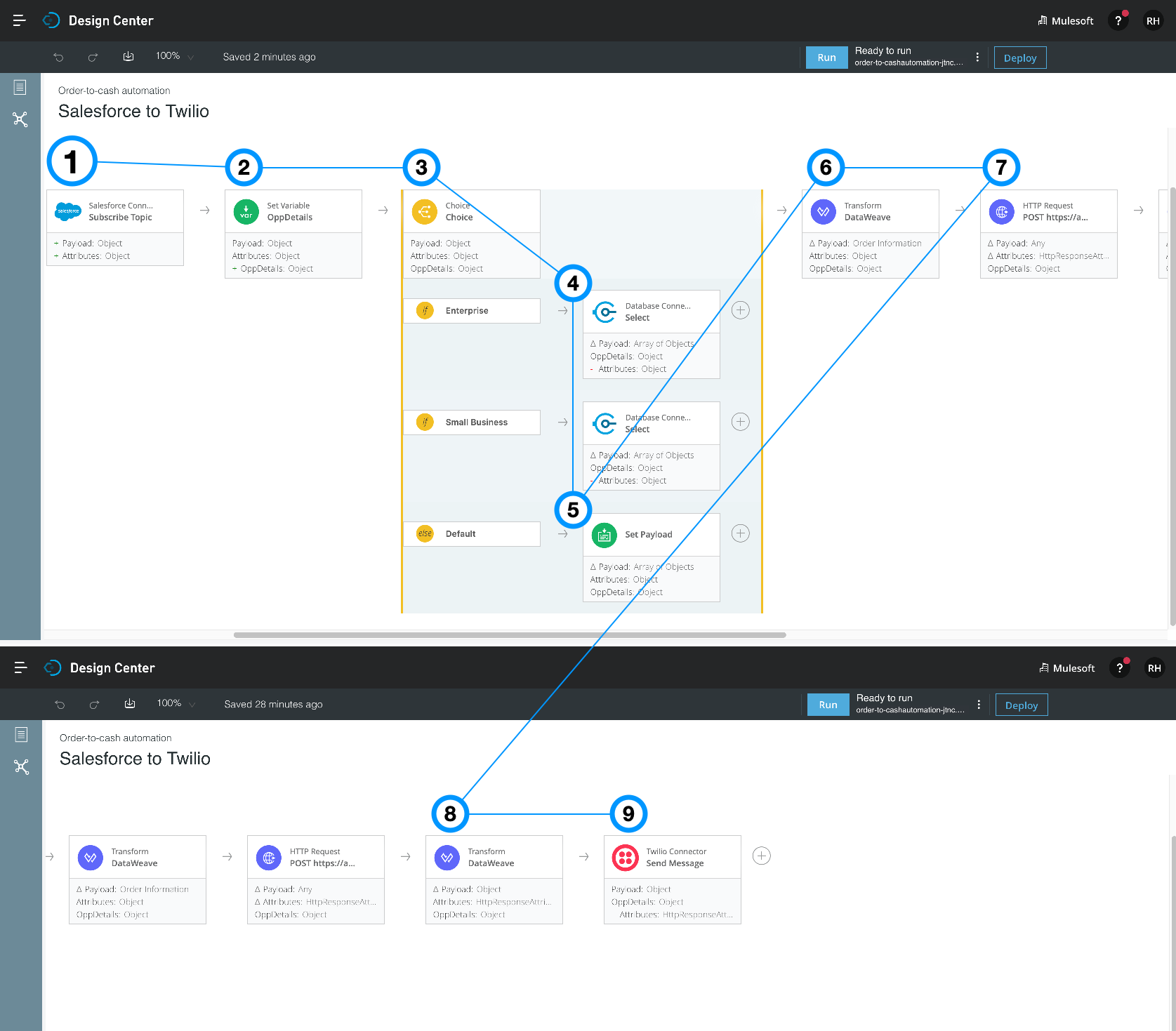Open the hamburger menu in top header
The width and height of the screenshot is (1176, 1031).
[x=20, y=20]
